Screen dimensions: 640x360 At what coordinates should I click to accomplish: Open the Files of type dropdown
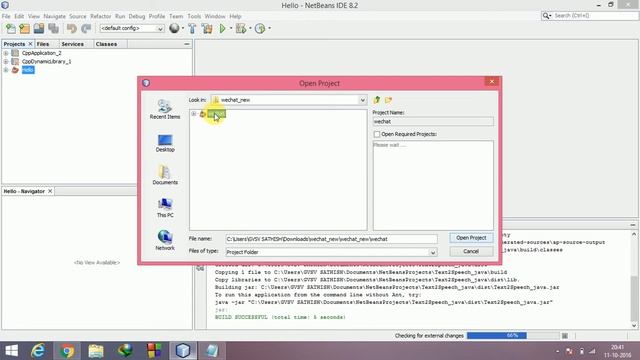click(x=433, y=252)
